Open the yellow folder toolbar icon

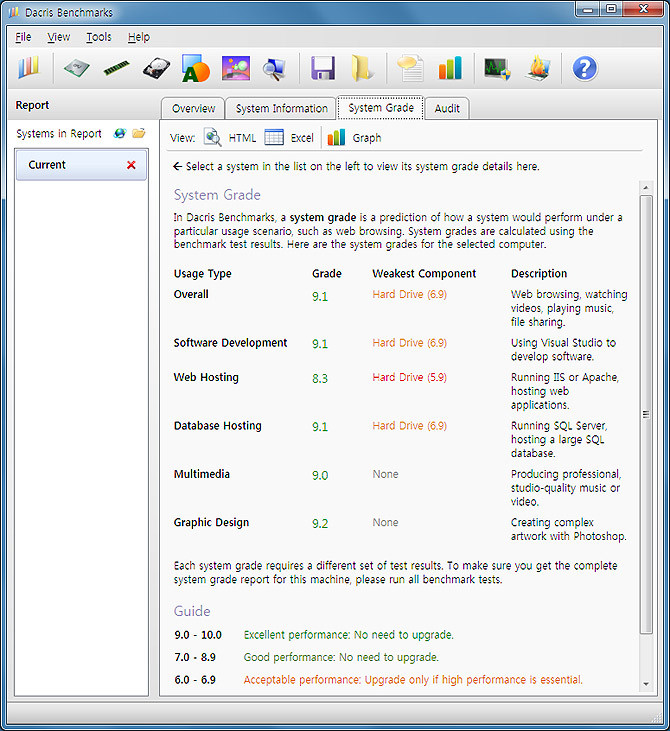click(362, 68)
